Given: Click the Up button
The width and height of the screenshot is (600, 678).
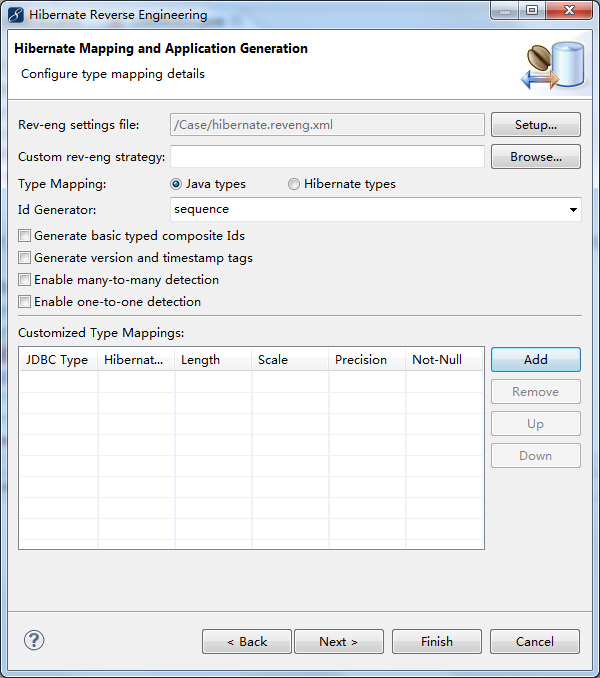Looking at the screenshot, I should (x=536, y=423).
